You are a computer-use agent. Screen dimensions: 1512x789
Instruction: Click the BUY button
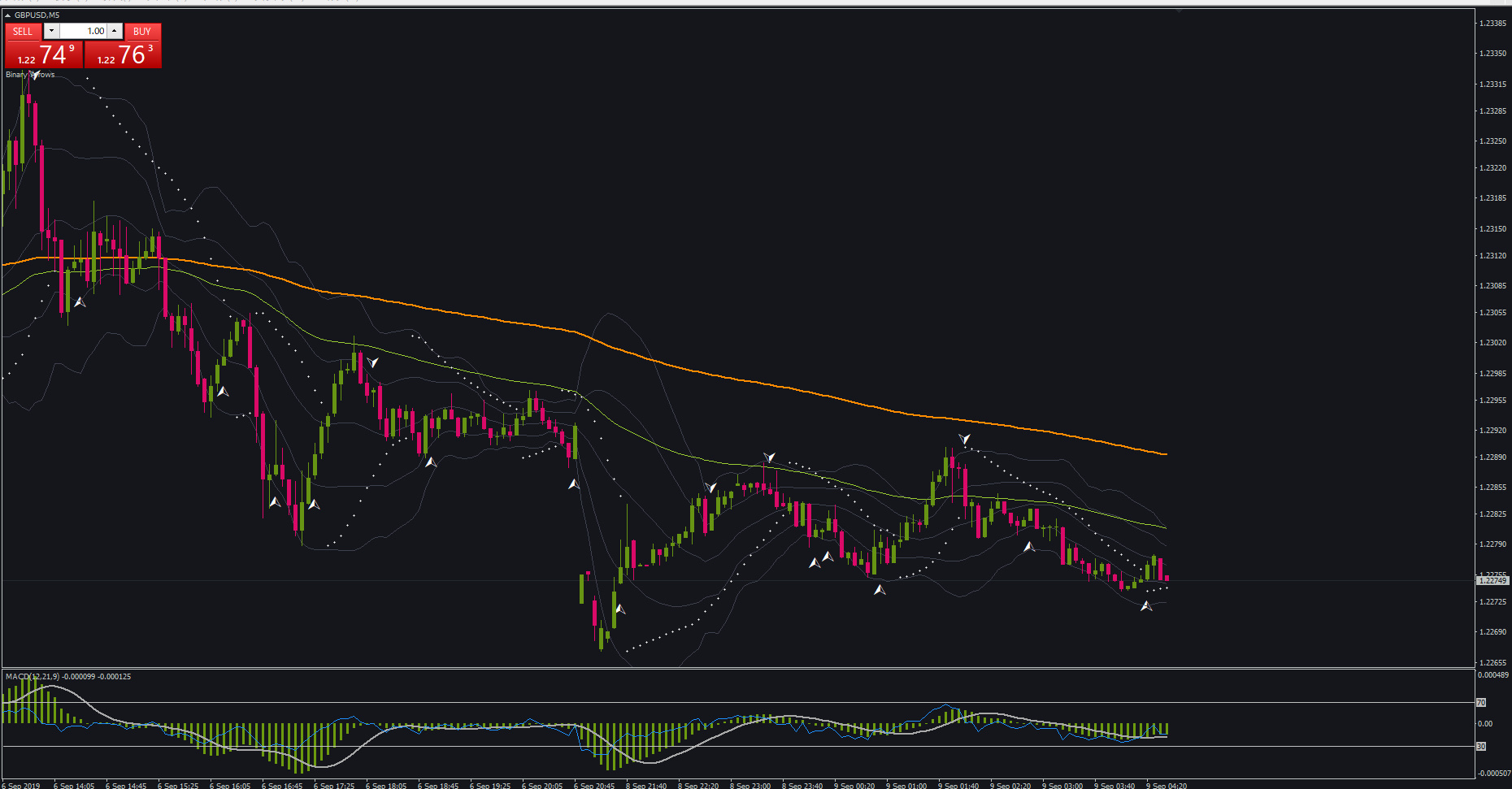click(x=142, y=32)
